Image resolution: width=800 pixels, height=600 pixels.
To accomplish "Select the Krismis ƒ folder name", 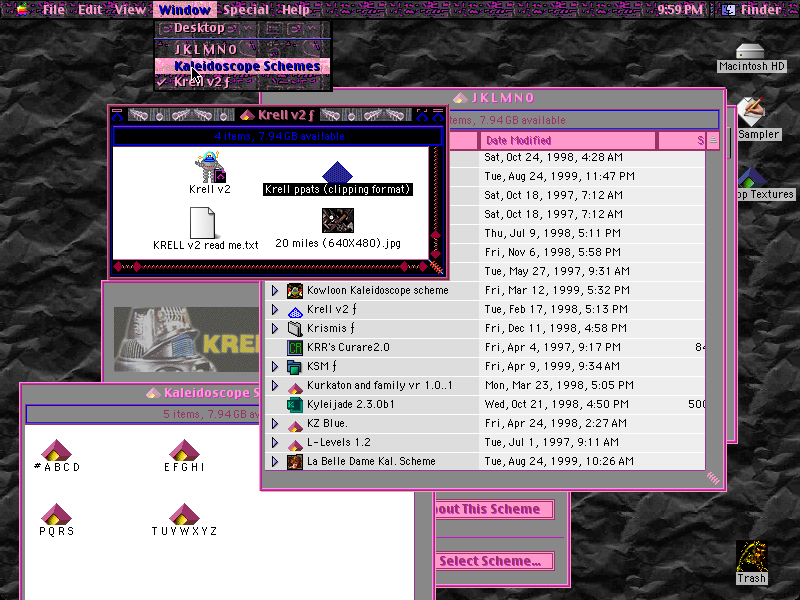I will pyautogui.click(x=331, y=329).
